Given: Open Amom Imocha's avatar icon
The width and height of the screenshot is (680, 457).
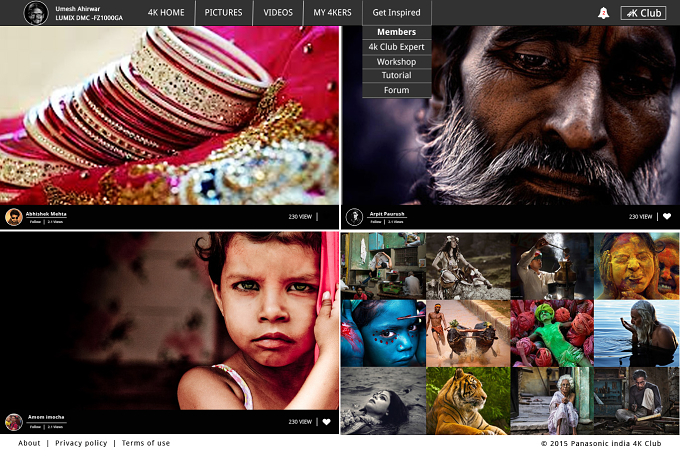Looking at the screenshot, I should click(x=14, y=422).
